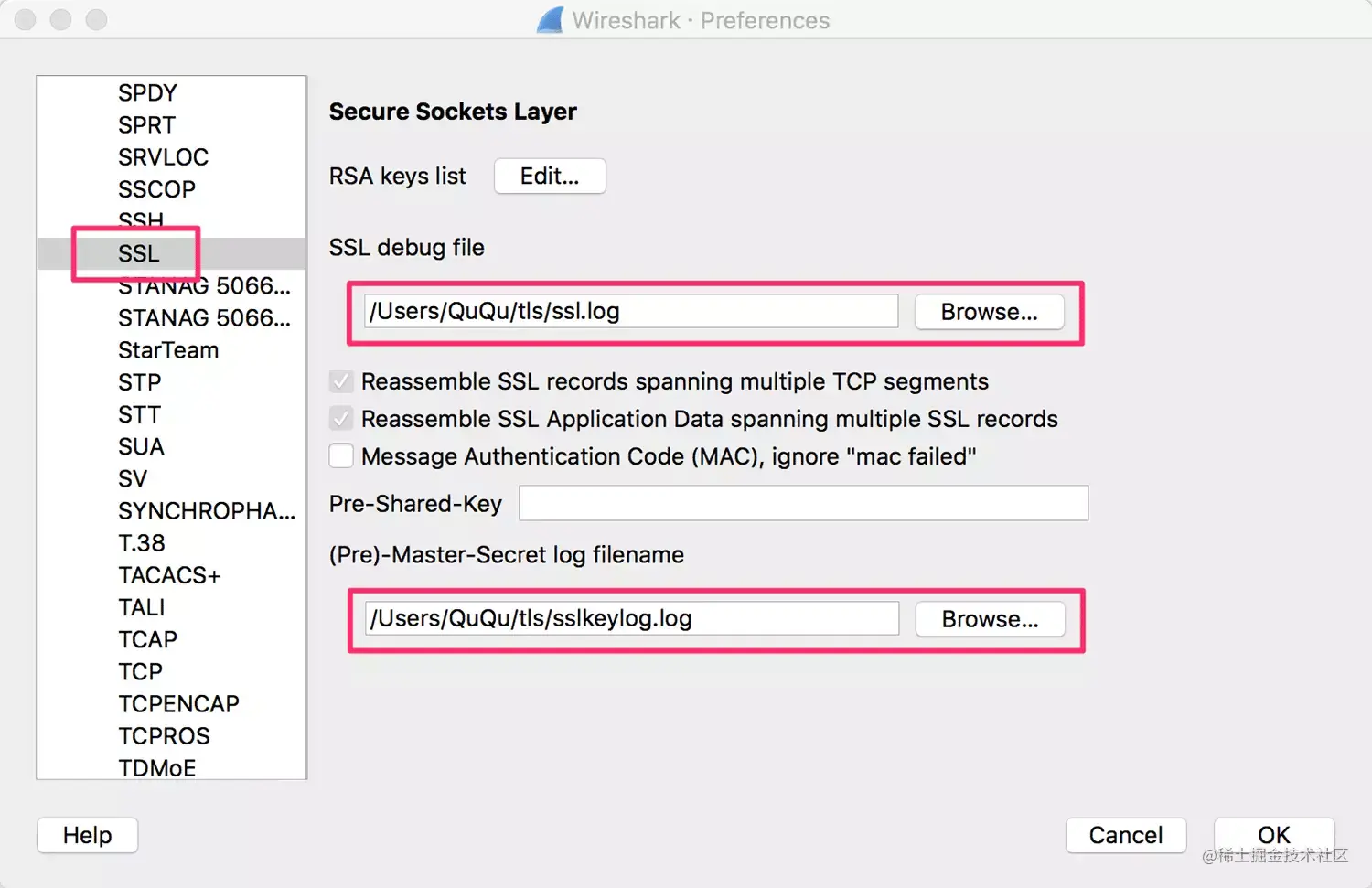
Task: Select SRVLOC protocol entry
Action: (163, 157)
